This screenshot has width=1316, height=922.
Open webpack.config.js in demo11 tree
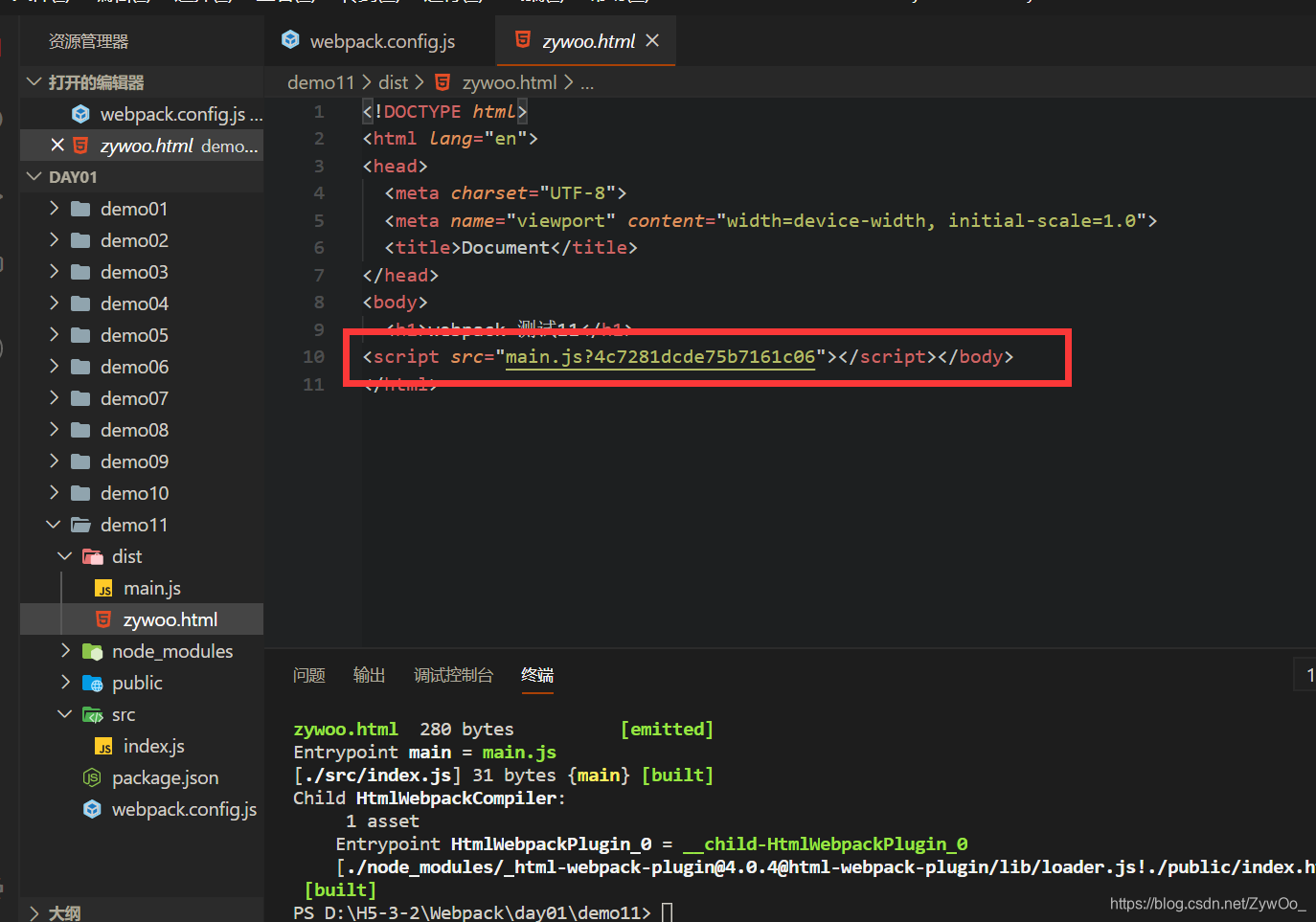(x=142, y=809)
